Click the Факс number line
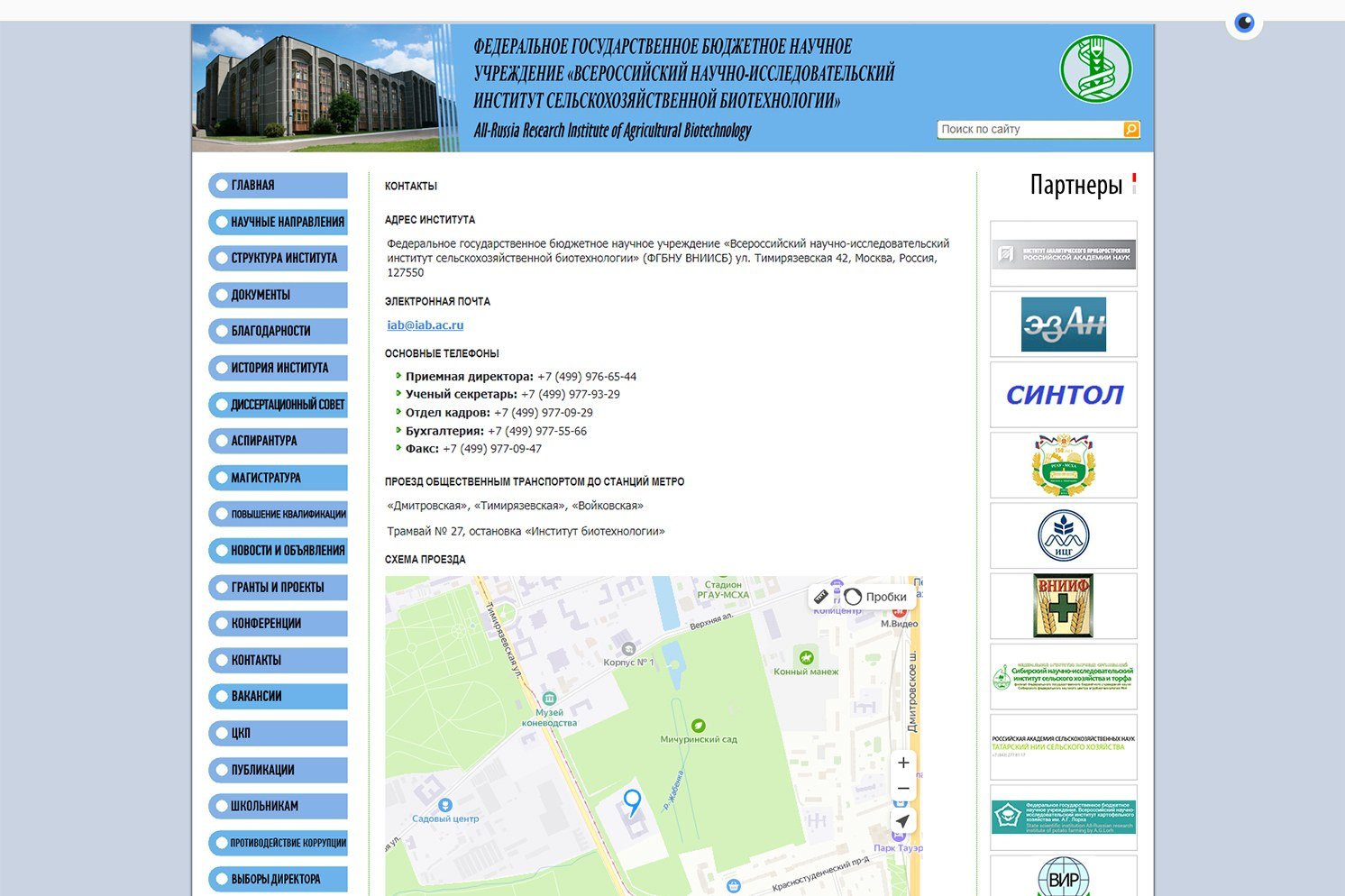Image resolution: width=1345 pixels, height=896 pixels. [473, 449]
